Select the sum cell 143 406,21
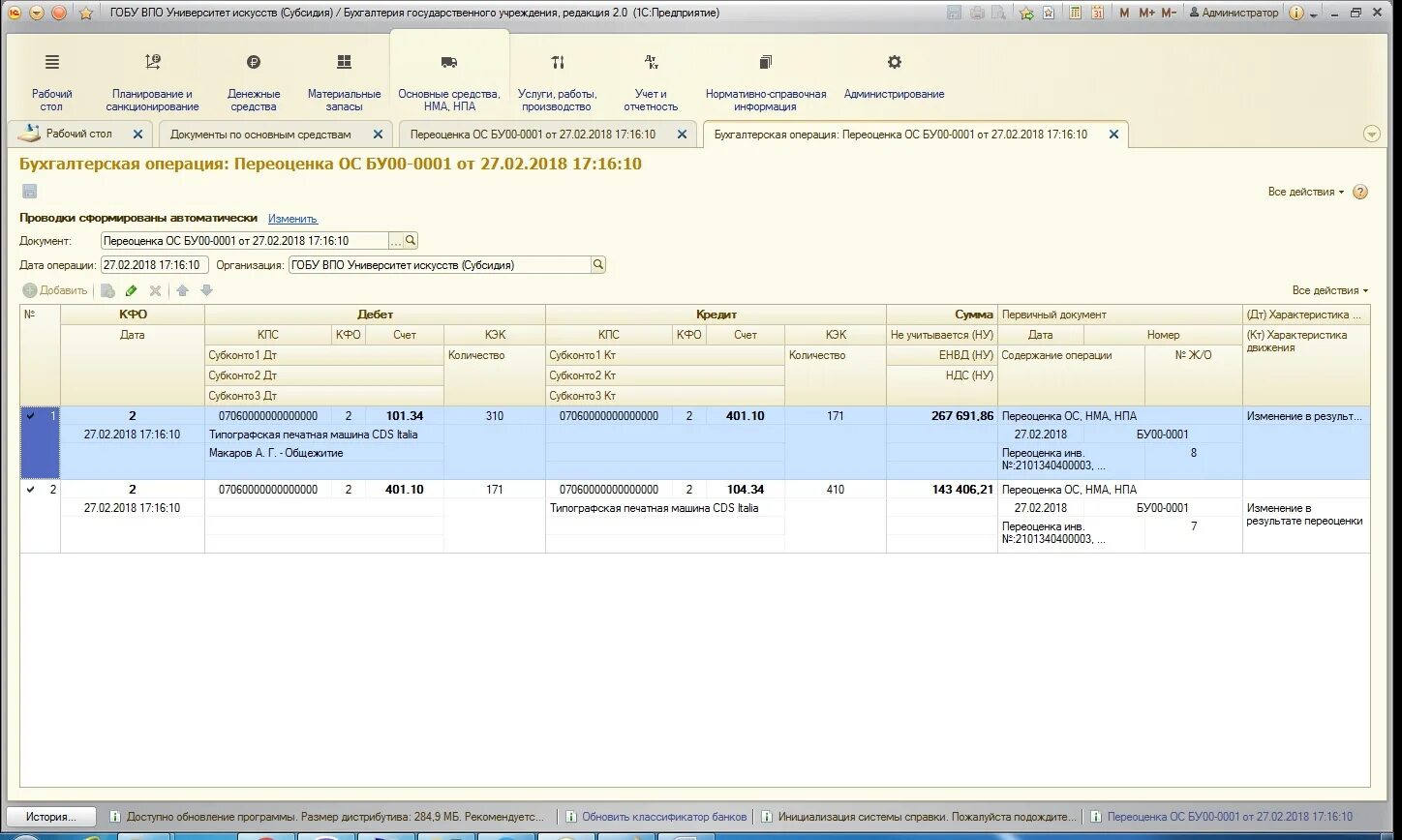 [942, 490]
